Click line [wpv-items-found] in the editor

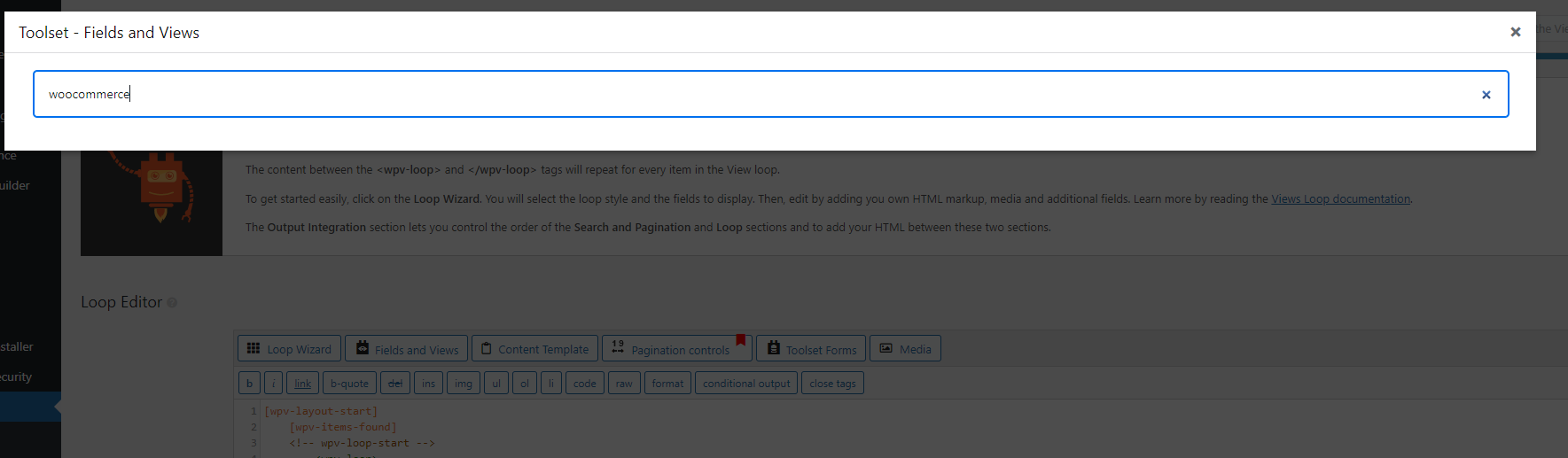click(343, 427)
